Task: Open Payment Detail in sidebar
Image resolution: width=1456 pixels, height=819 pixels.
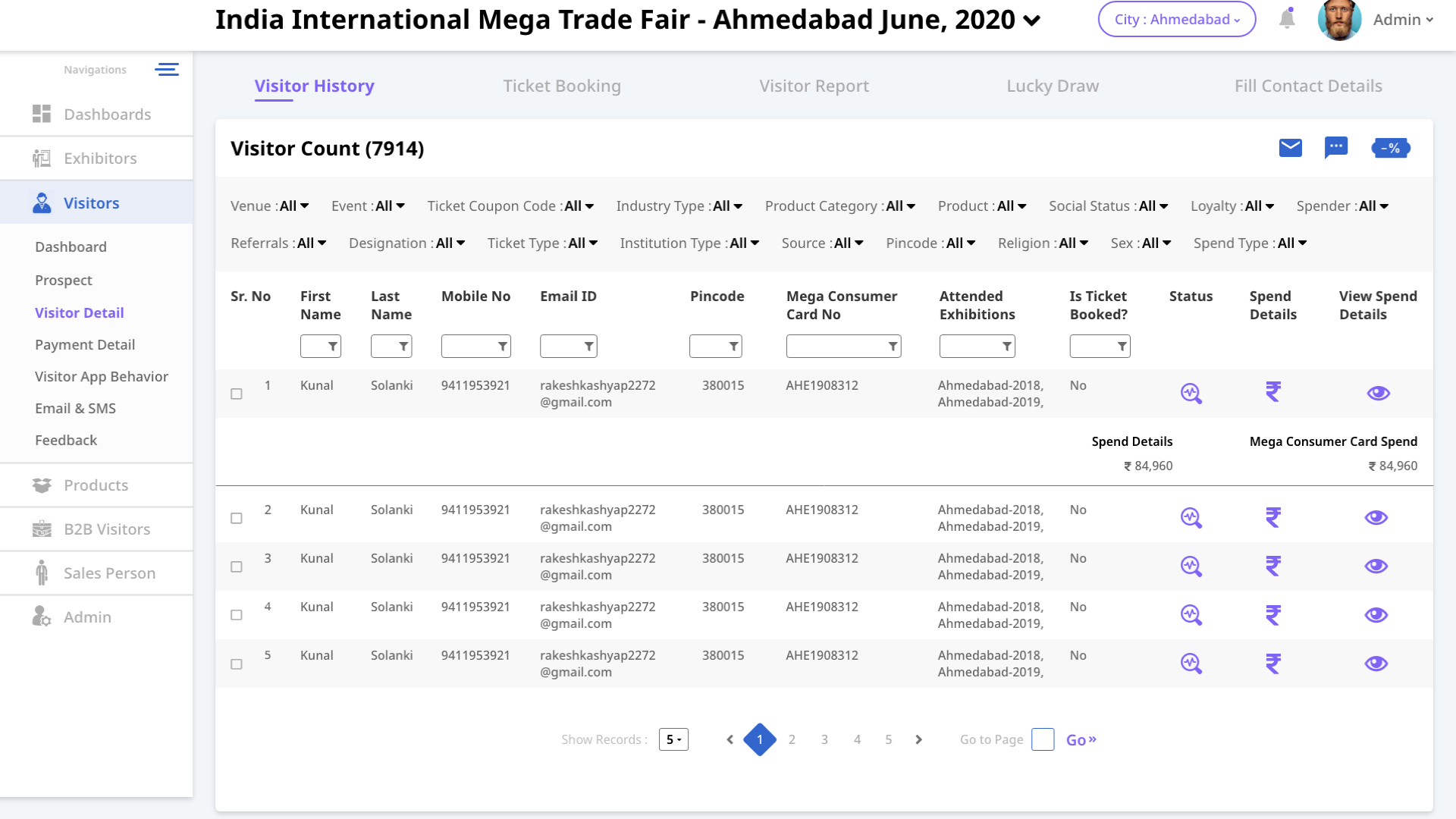Action: click(x=85, y=345)
